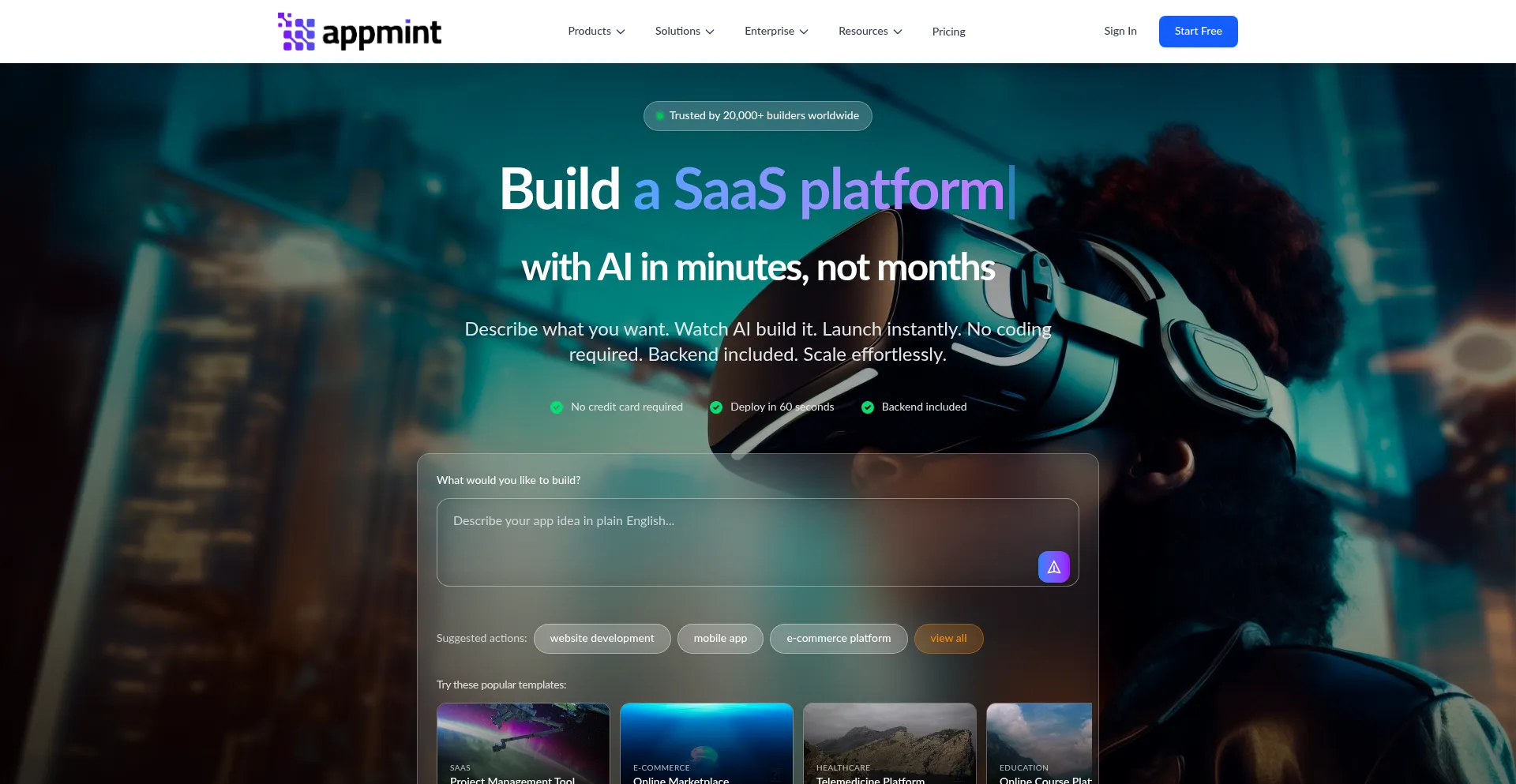Image resolution: width=1516 pixels, height=784 pixels.
Task: Click the Start Free button
Action: [x=1198, y=32]
